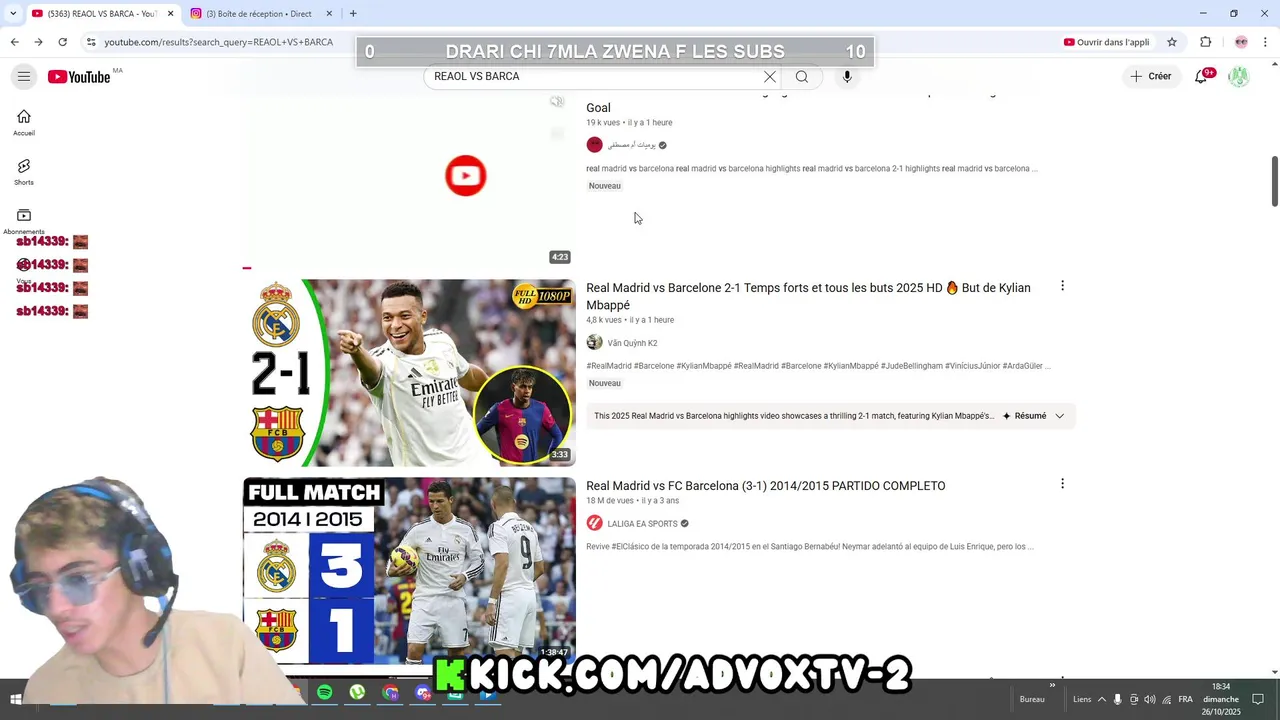Open the LALIGA EA SPORTS channel link
This screenshot has height=720, width=1280.
pos(643,523)
